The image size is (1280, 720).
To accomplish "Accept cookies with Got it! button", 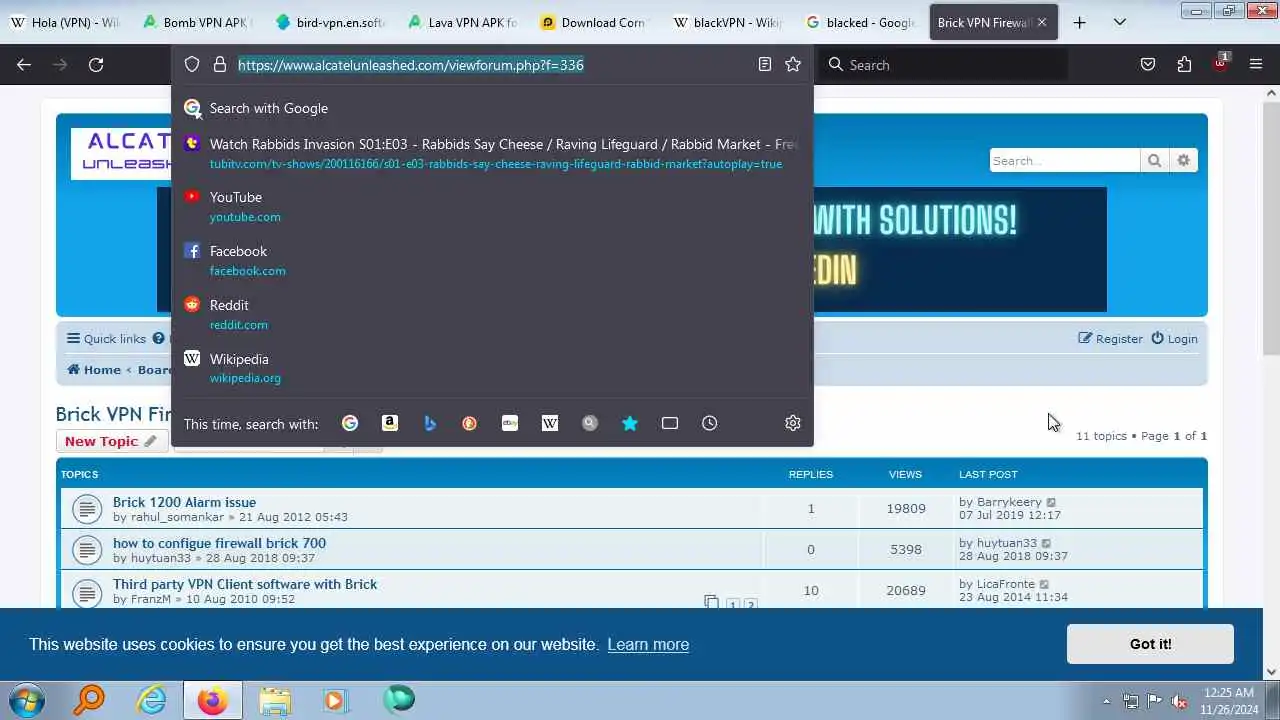I will 1150,644.
